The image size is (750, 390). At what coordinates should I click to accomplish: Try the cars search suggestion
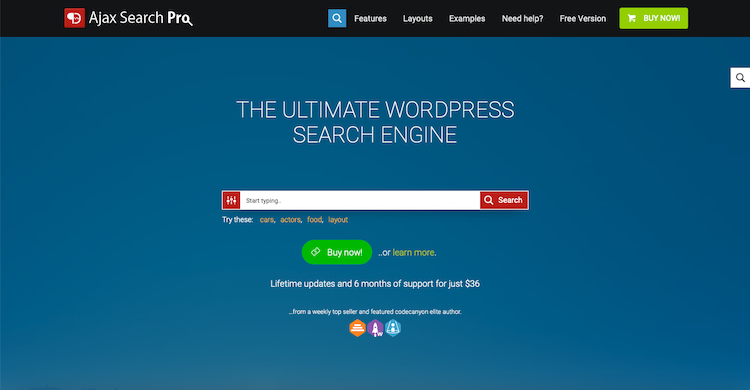[x=267, y=220]
